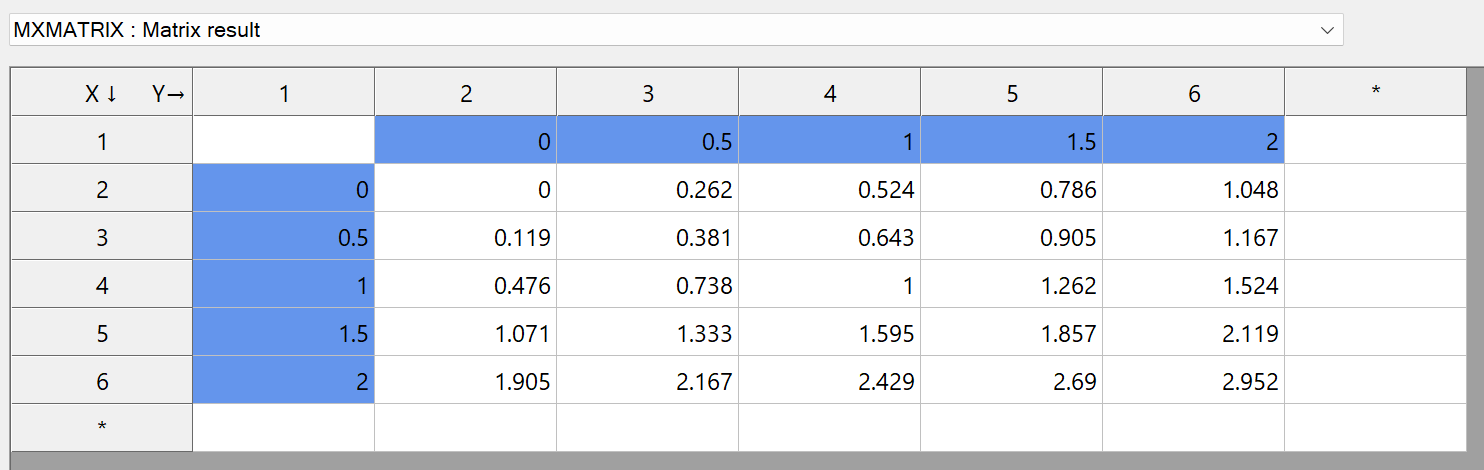
Task: Select row header 1
Action: point(102,141)
